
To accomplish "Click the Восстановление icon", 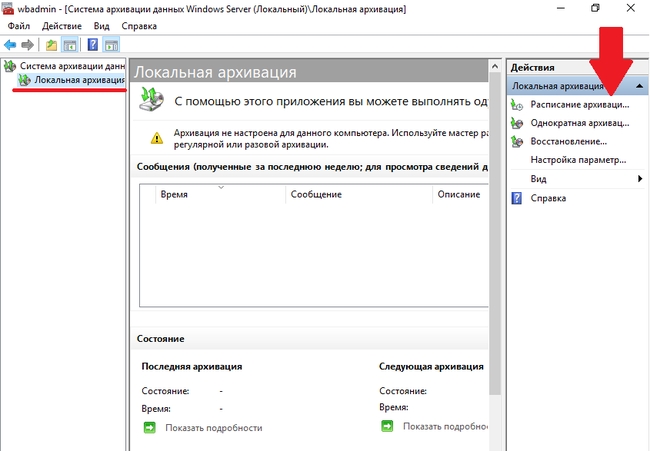I will click(517, 142).
